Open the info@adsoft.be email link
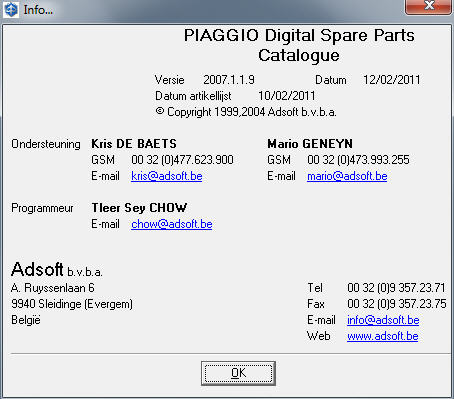The height and width of the screenshot is (399, 454). (x=383, y=320)
